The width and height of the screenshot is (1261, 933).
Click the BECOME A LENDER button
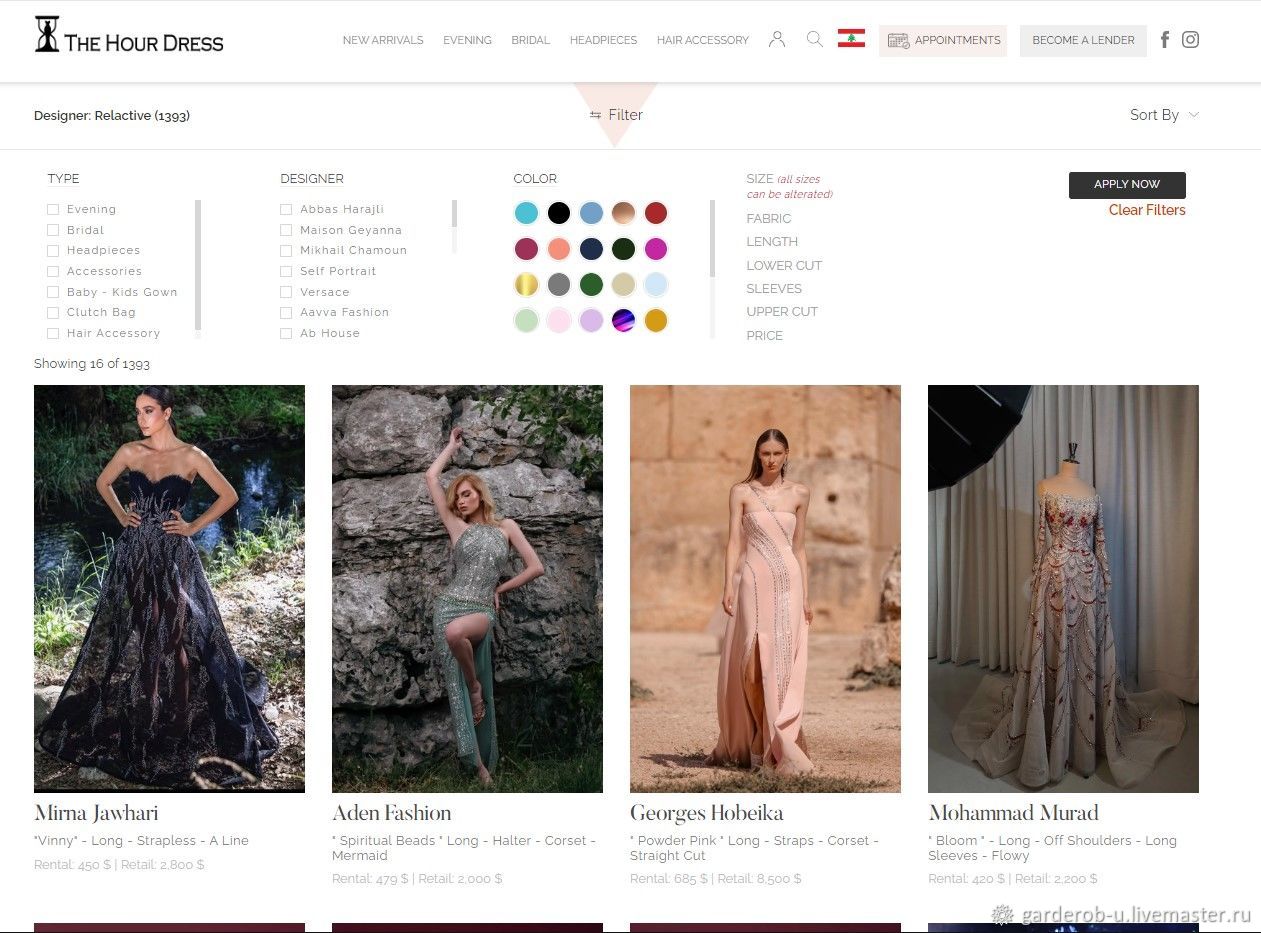[1083, 40]
